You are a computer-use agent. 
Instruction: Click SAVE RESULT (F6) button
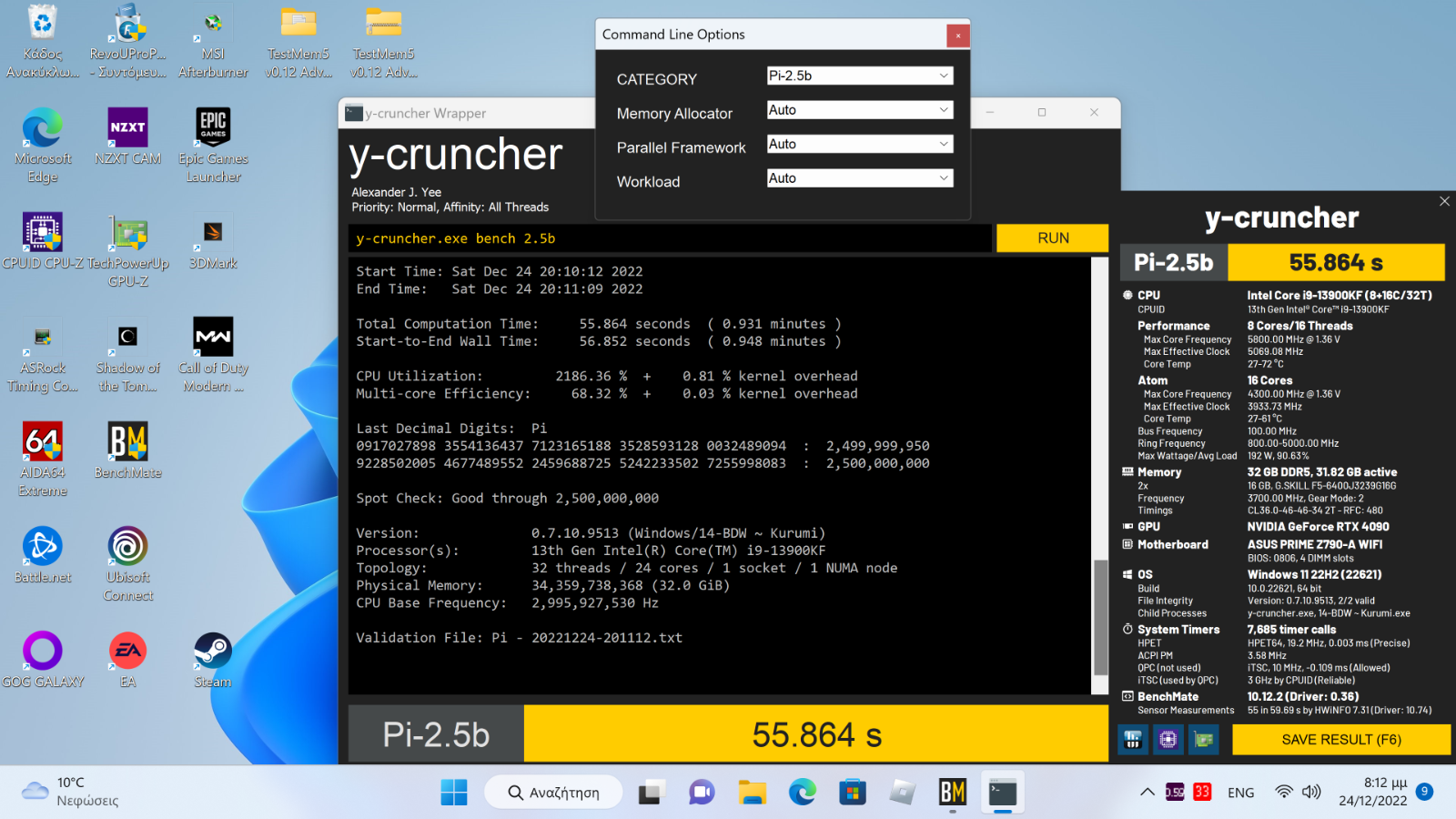pos(1341,740)
